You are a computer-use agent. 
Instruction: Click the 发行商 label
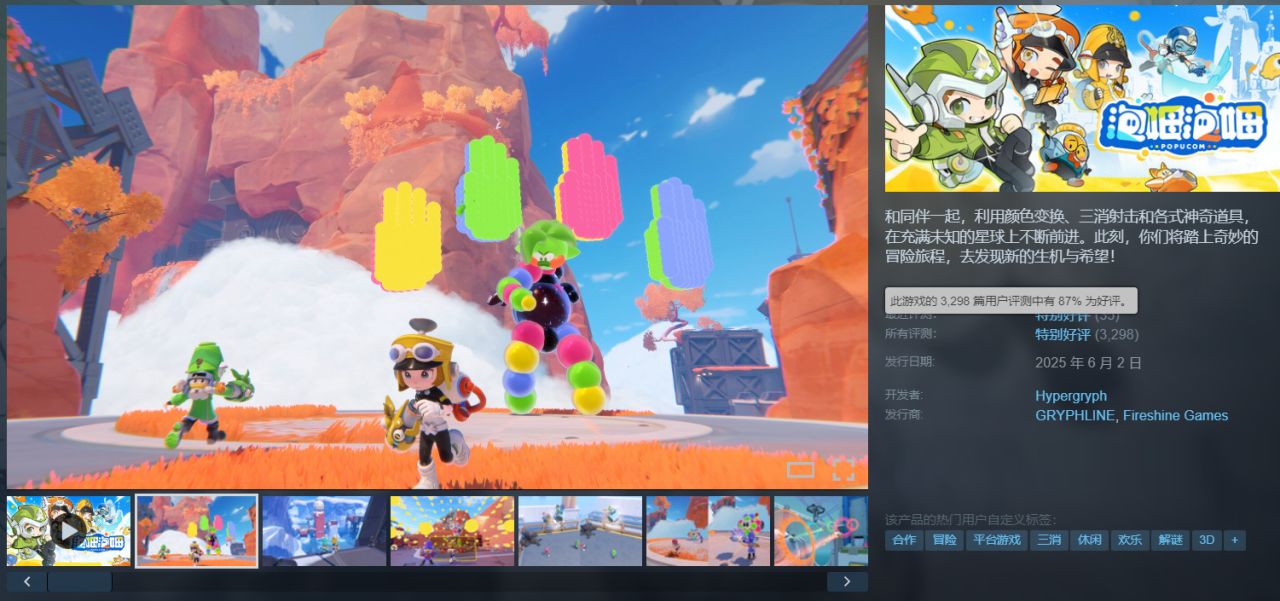pos(903,415)
